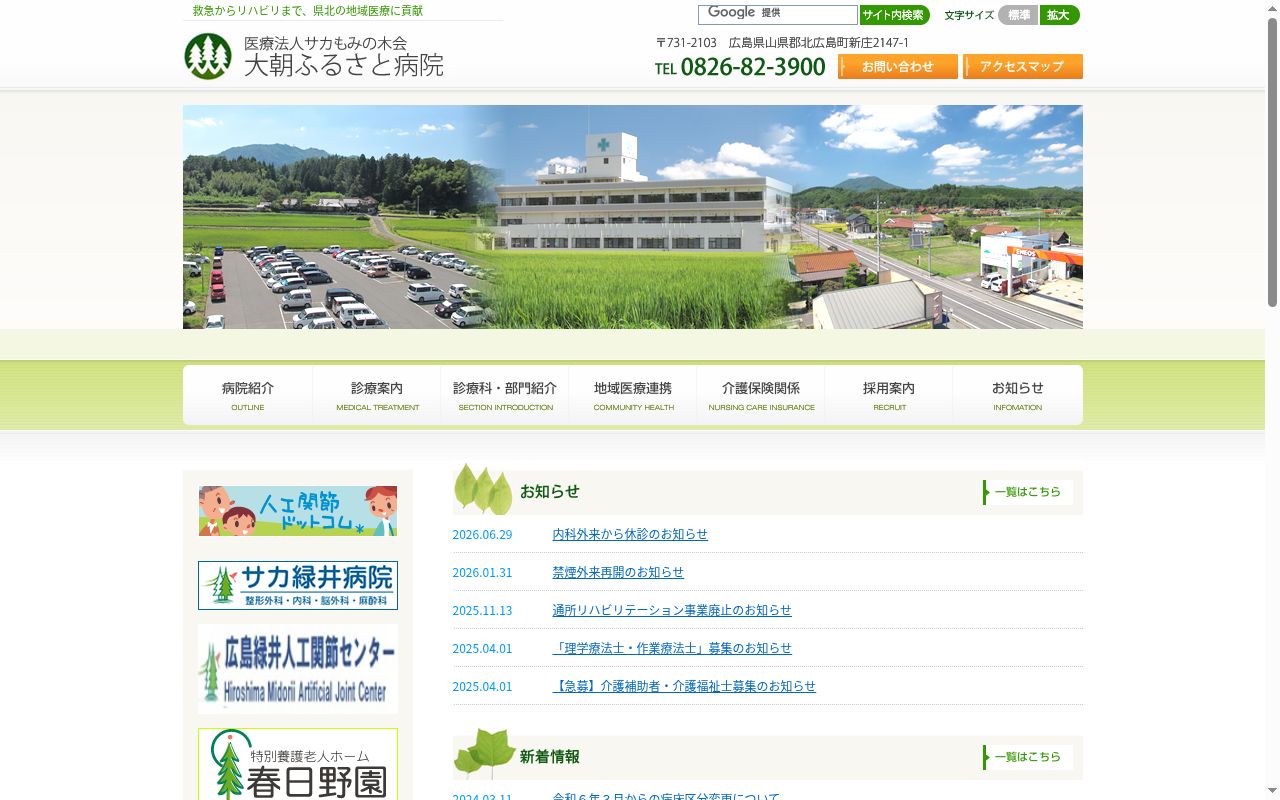
Task: Click the leaf icon beside お知らせ heading
Action: coord(483,489)
